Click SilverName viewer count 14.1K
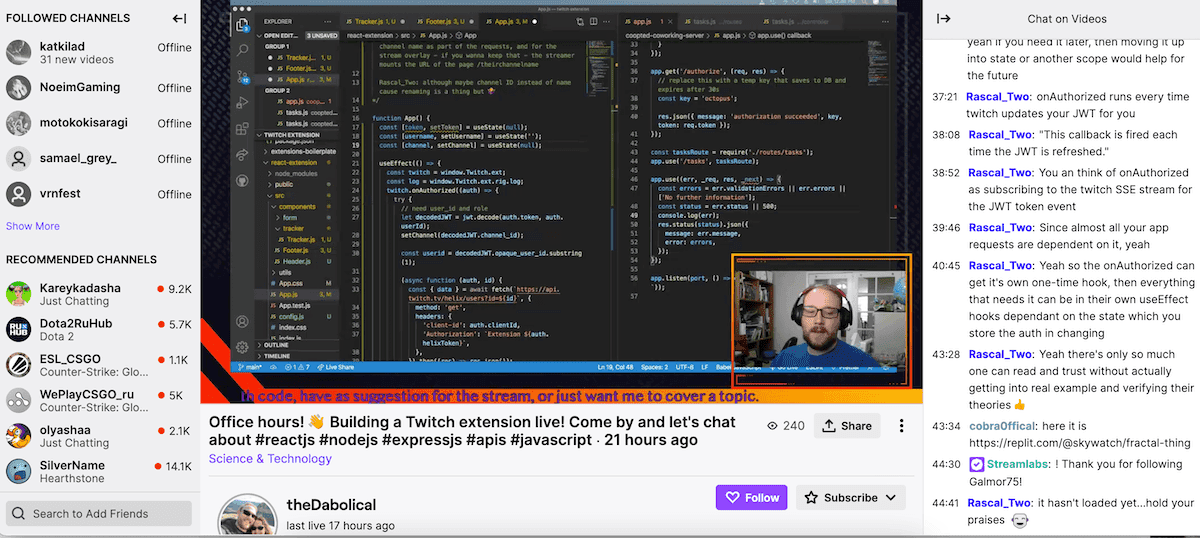This screenshot has height=538, width=1200. (x=179, y=466)
